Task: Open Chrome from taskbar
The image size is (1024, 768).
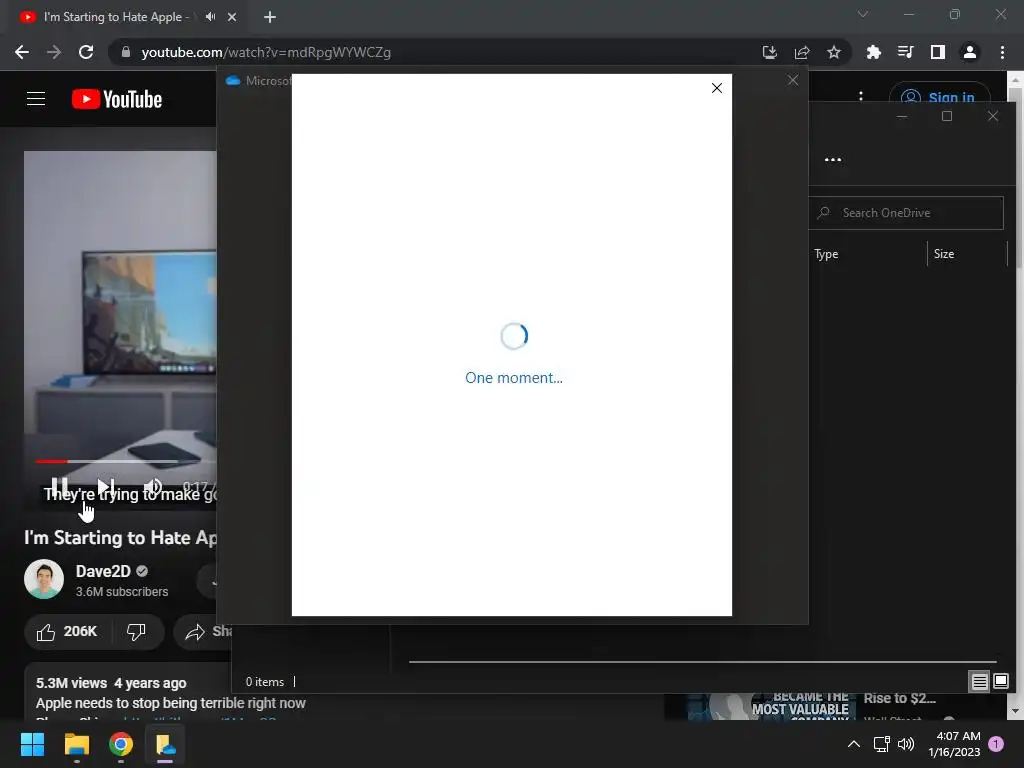Action: pos(121,744)
